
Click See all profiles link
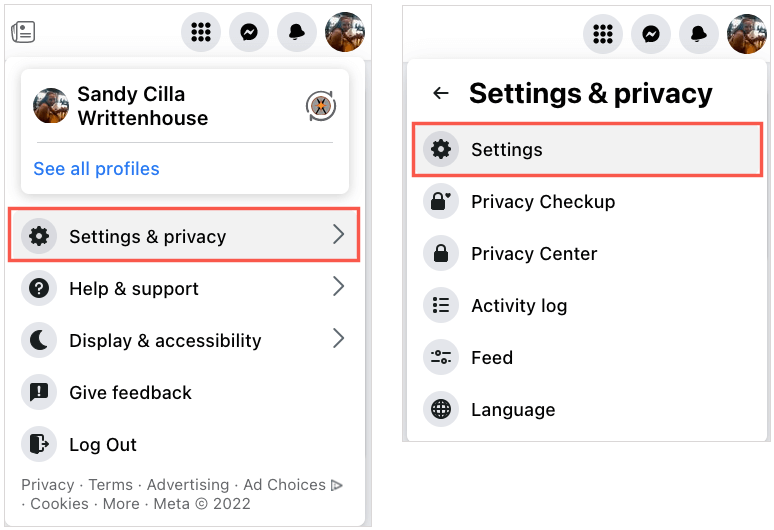[96, 169]
